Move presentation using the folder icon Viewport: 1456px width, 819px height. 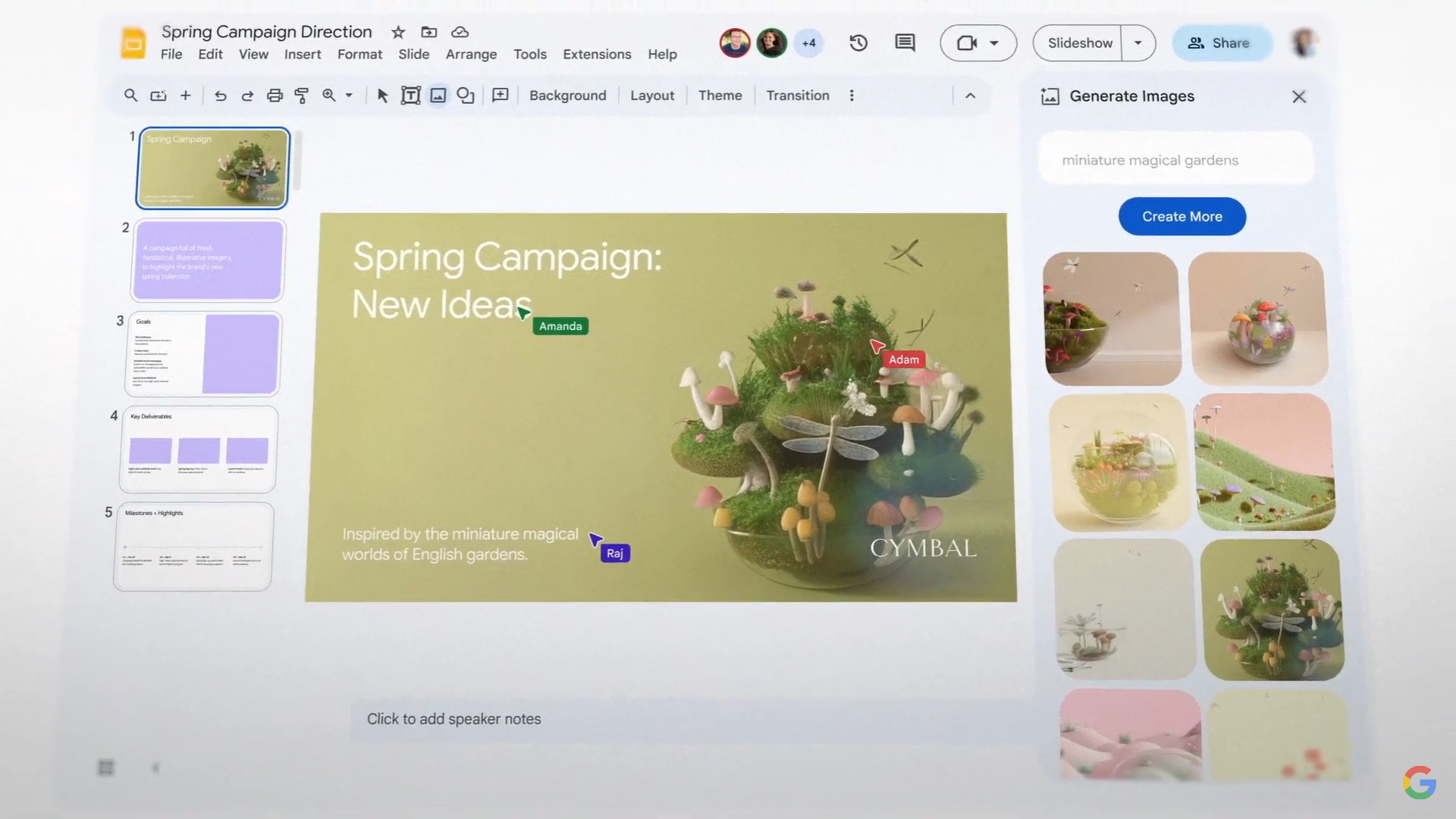click(x=429, y=32)
